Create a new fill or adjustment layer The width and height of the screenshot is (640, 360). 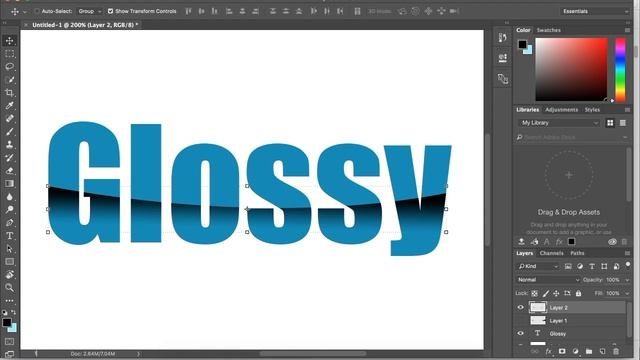[576, 351]
